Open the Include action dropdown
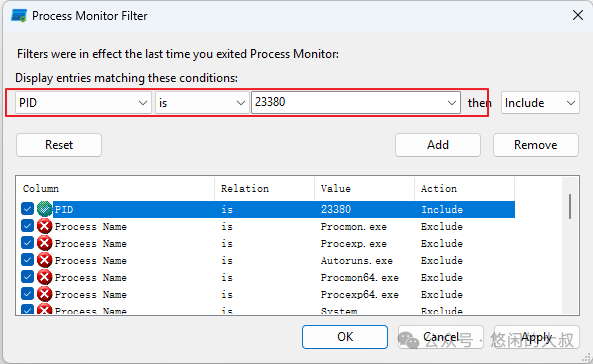The width and height of the screenshot is (593, 364). click(540, 103)
